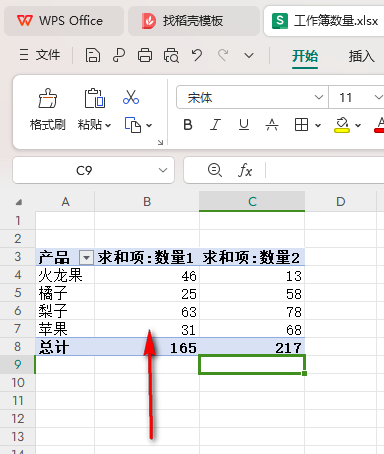The width and height of the screenshot is (384, 454).
Task: Click the formula bar zoom icon
Action: pyautogui.click(x=215, y=170)
